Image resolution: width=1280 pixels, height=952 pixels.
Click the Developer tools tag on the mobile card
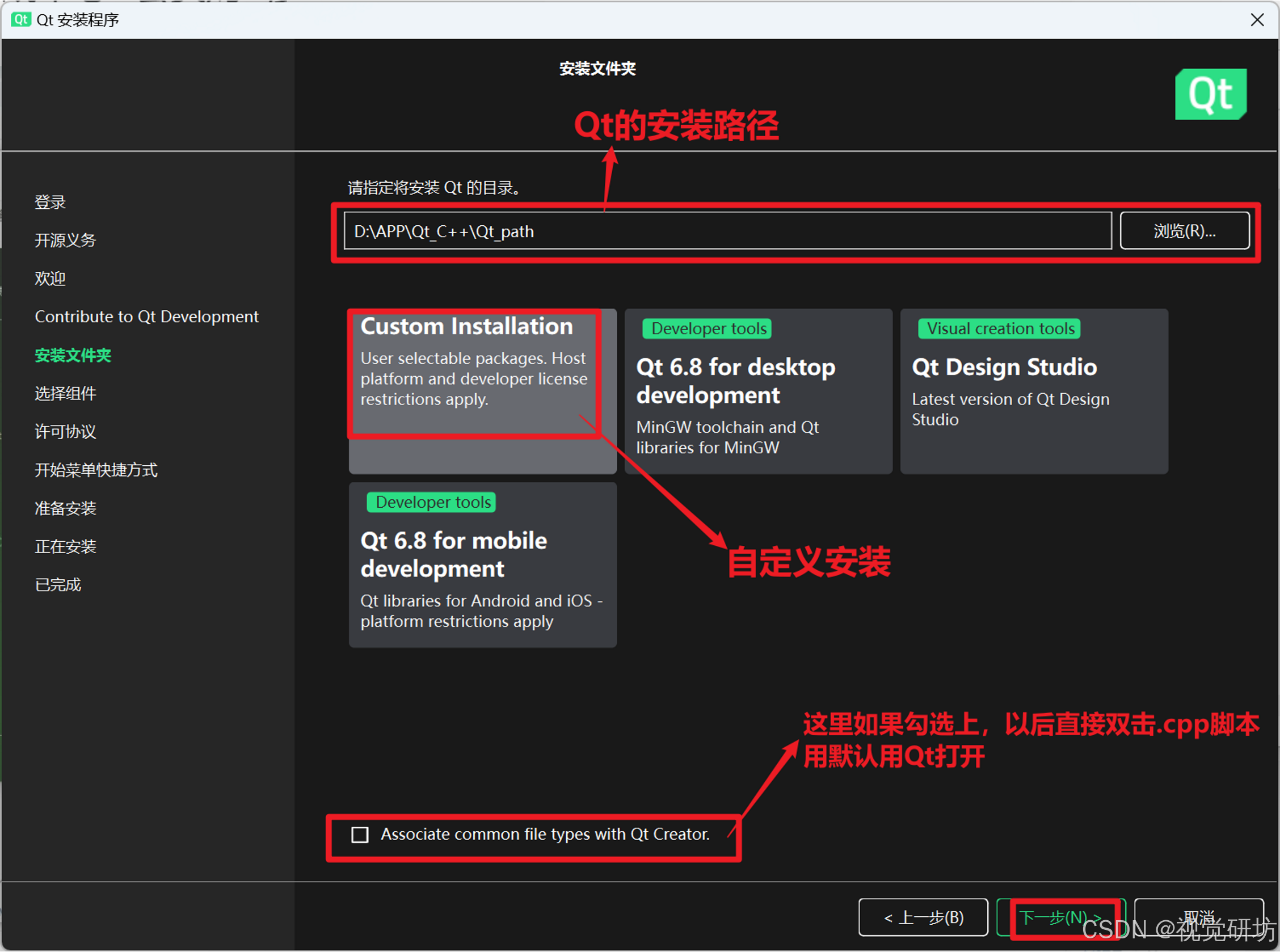(432, 502)
